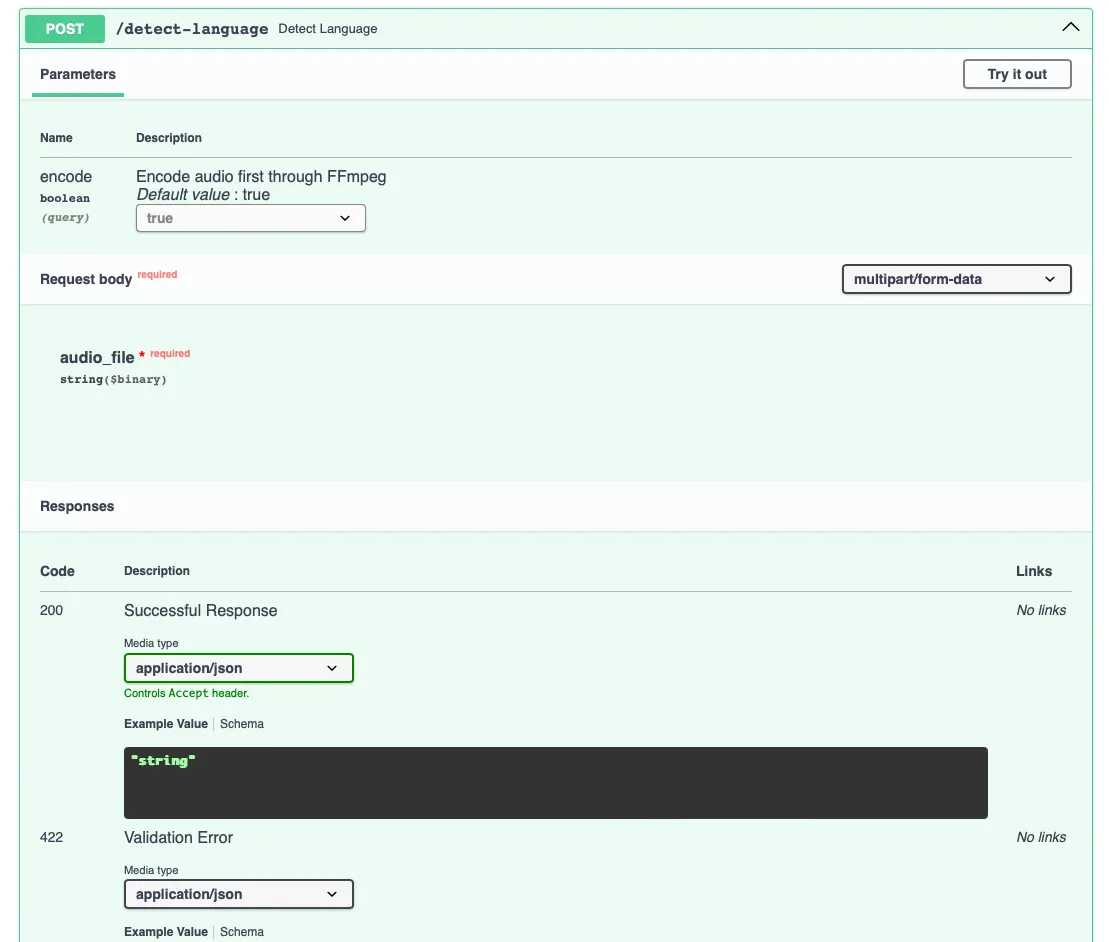
Task: Click the green POST method badge
Action: (x=64, y=29)
